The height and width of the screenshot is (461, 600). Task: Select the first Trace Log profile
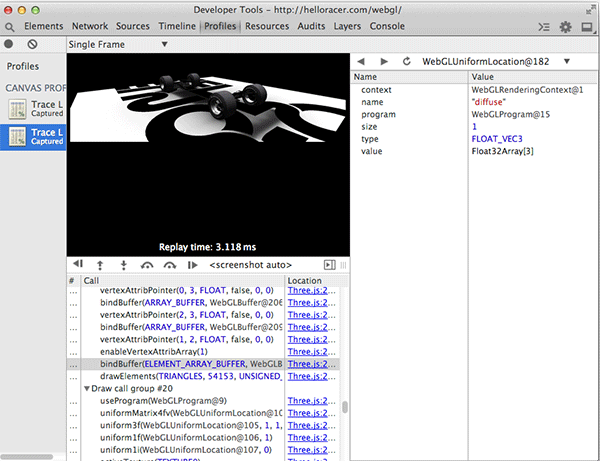pos(33,109)
